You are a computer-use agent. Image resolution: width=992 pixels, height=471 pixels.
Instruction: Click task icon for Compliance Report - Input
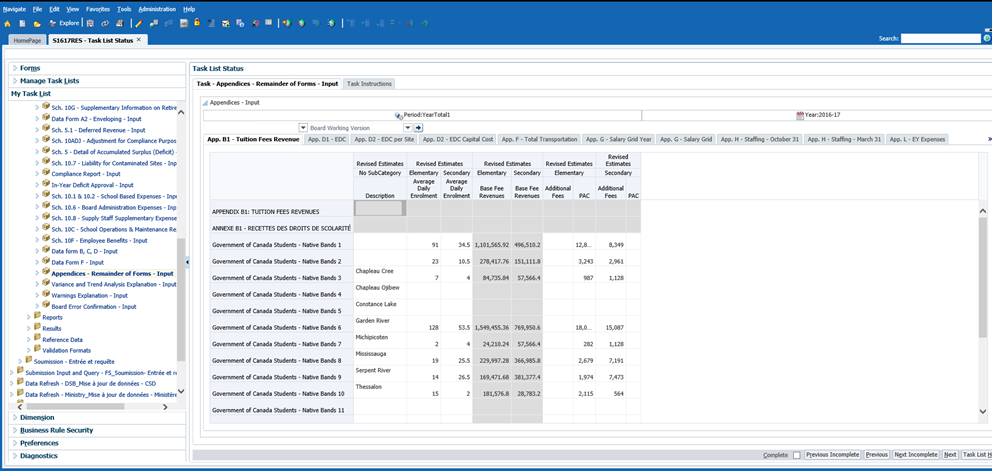46,173
